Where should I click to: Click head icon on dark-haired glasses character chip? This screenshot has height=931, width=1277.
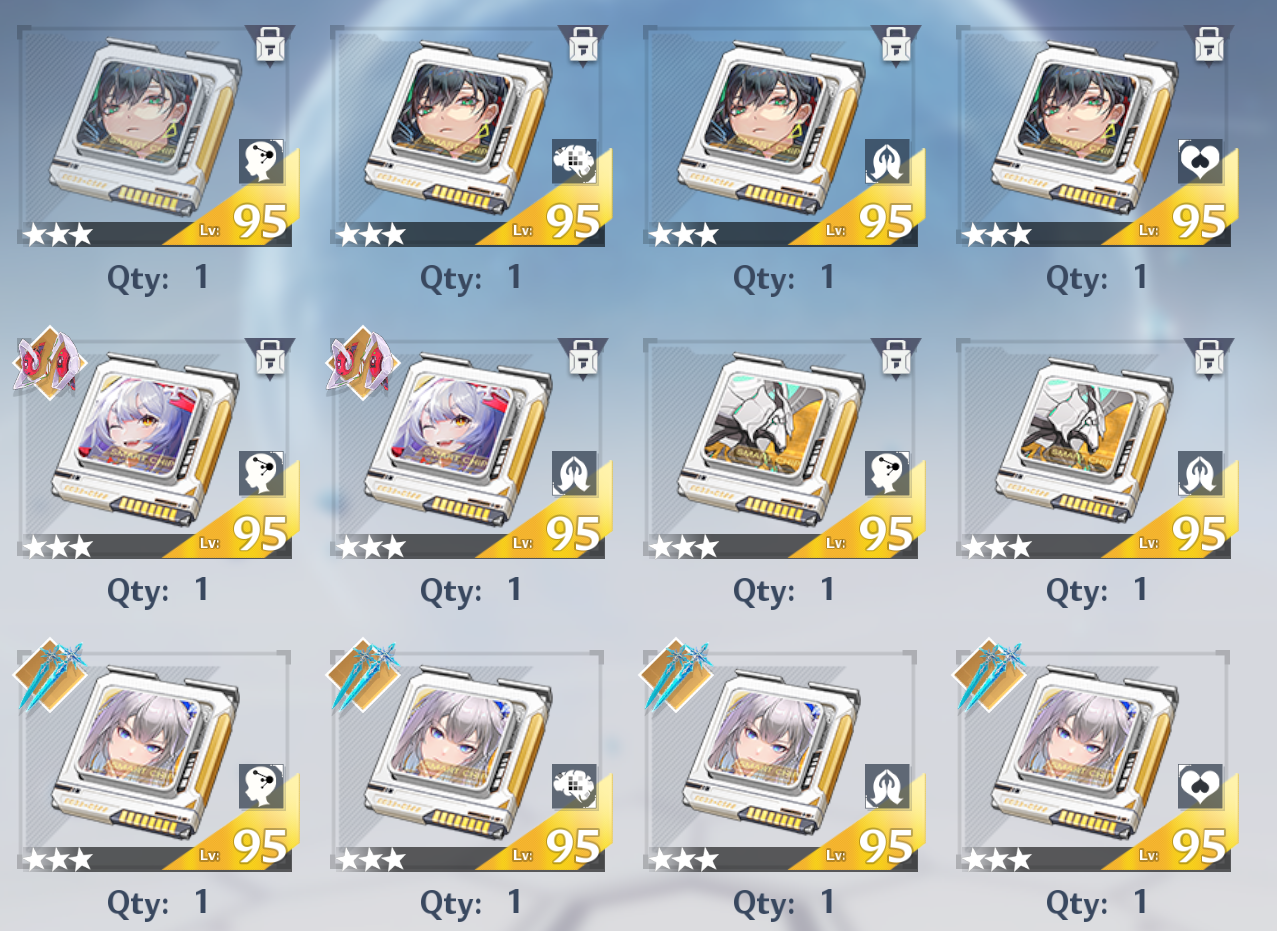[x=260, y=160]
